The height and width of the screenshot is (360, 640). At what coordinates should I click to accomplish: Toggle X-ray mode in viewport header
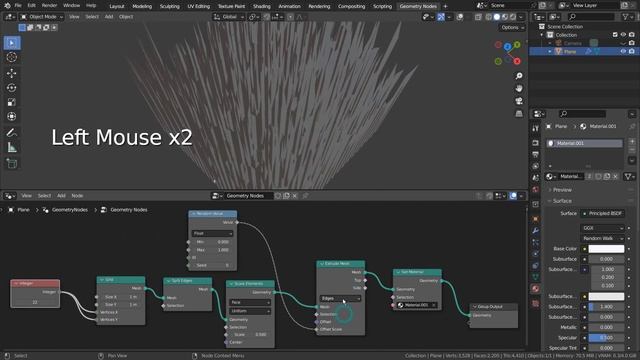478,17
